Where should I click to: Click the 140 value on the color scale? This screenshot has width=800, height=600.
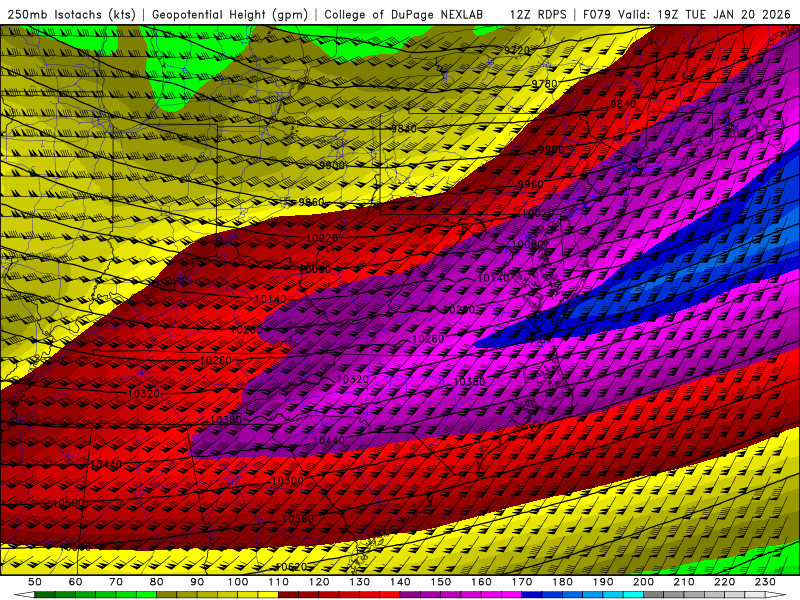pyautogui.click(x=400, y=582)
